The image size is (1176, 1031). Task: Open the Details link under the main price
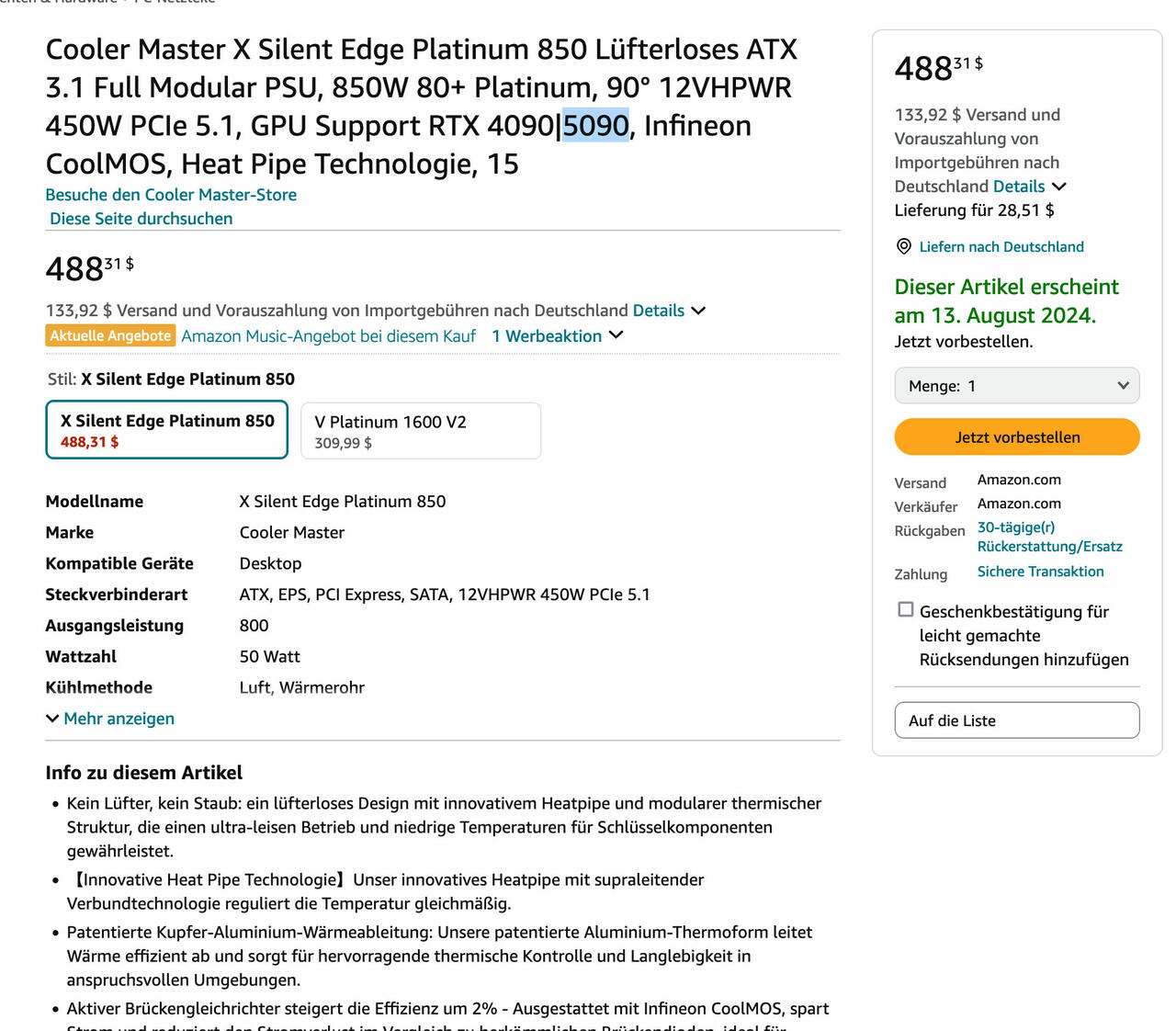(x=658, y=311)
